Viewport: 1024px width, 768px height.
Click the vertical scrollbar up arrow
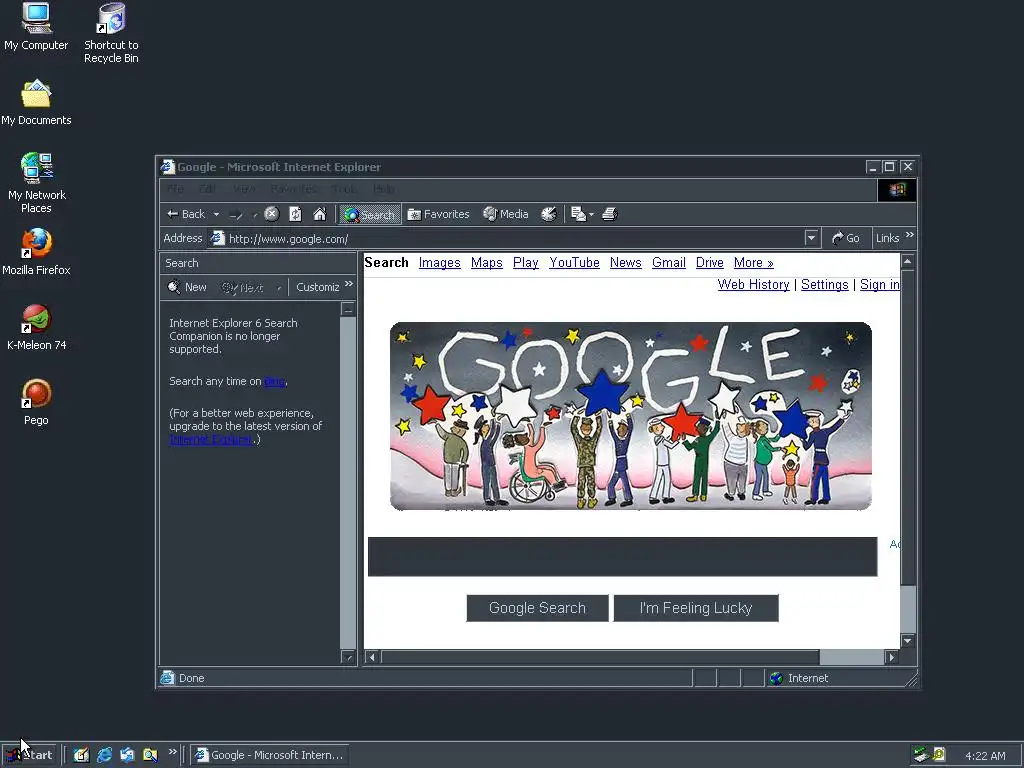(908, 262)
